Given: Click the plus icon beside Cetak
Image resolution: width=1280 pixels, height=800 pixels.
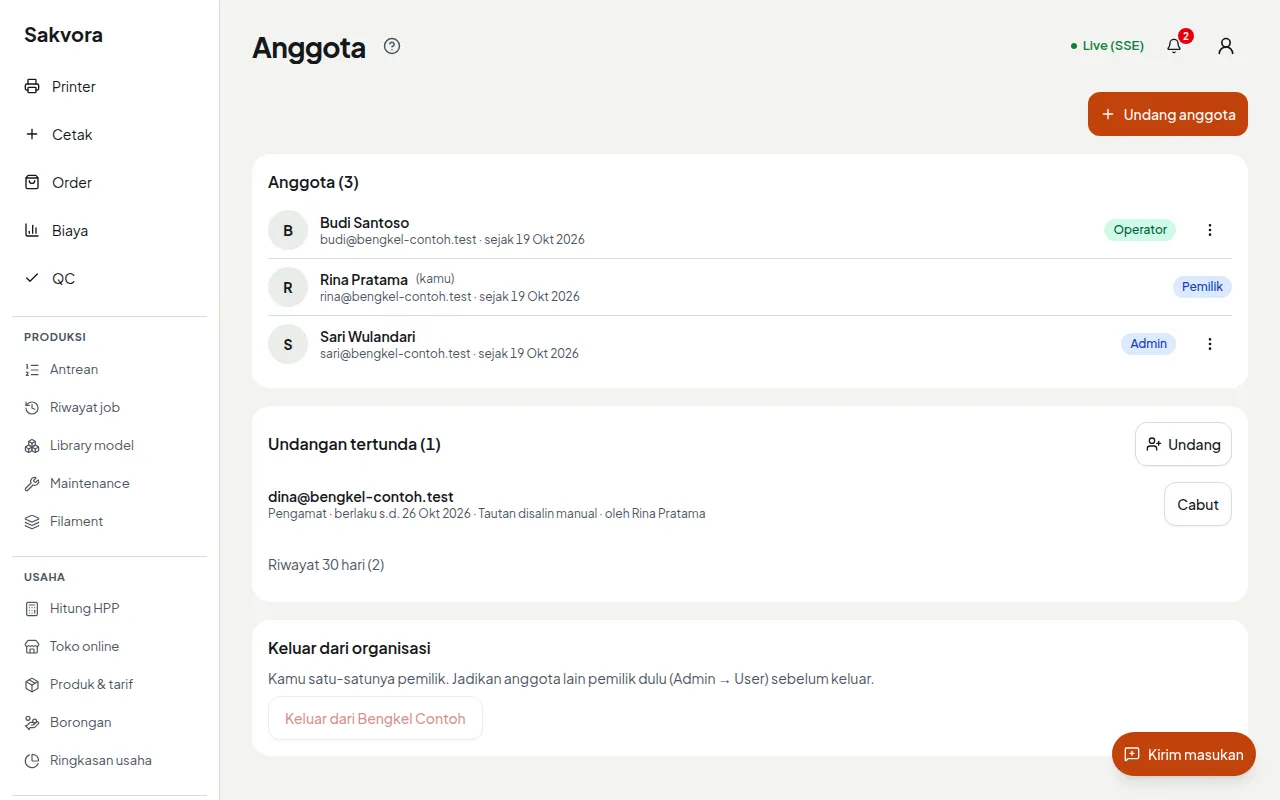Looking at the screenshot, I should point(32,135).
